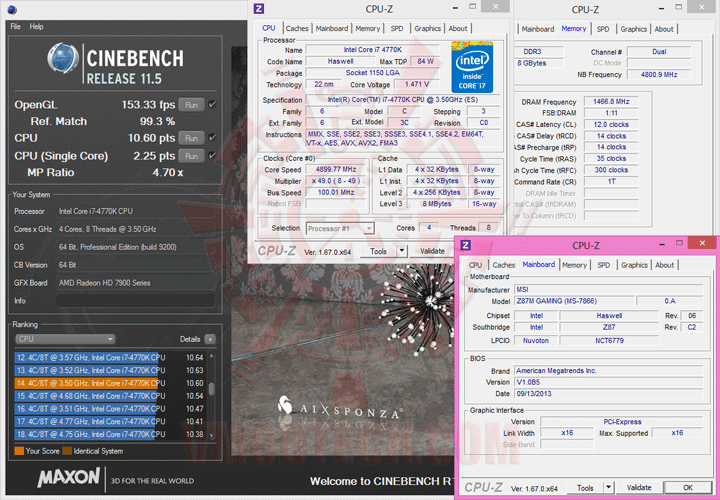Select ranking row 15 at 4.68 GHz
Viewport: 720px width, 500px height.
[x=109, y=396]
